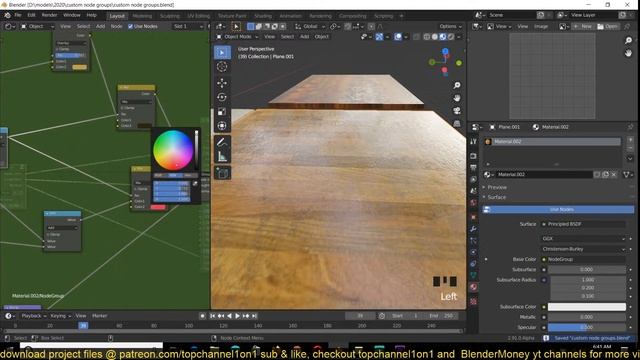Open the Render menu
Screen dimensions: 640x360
coord(49,15)
